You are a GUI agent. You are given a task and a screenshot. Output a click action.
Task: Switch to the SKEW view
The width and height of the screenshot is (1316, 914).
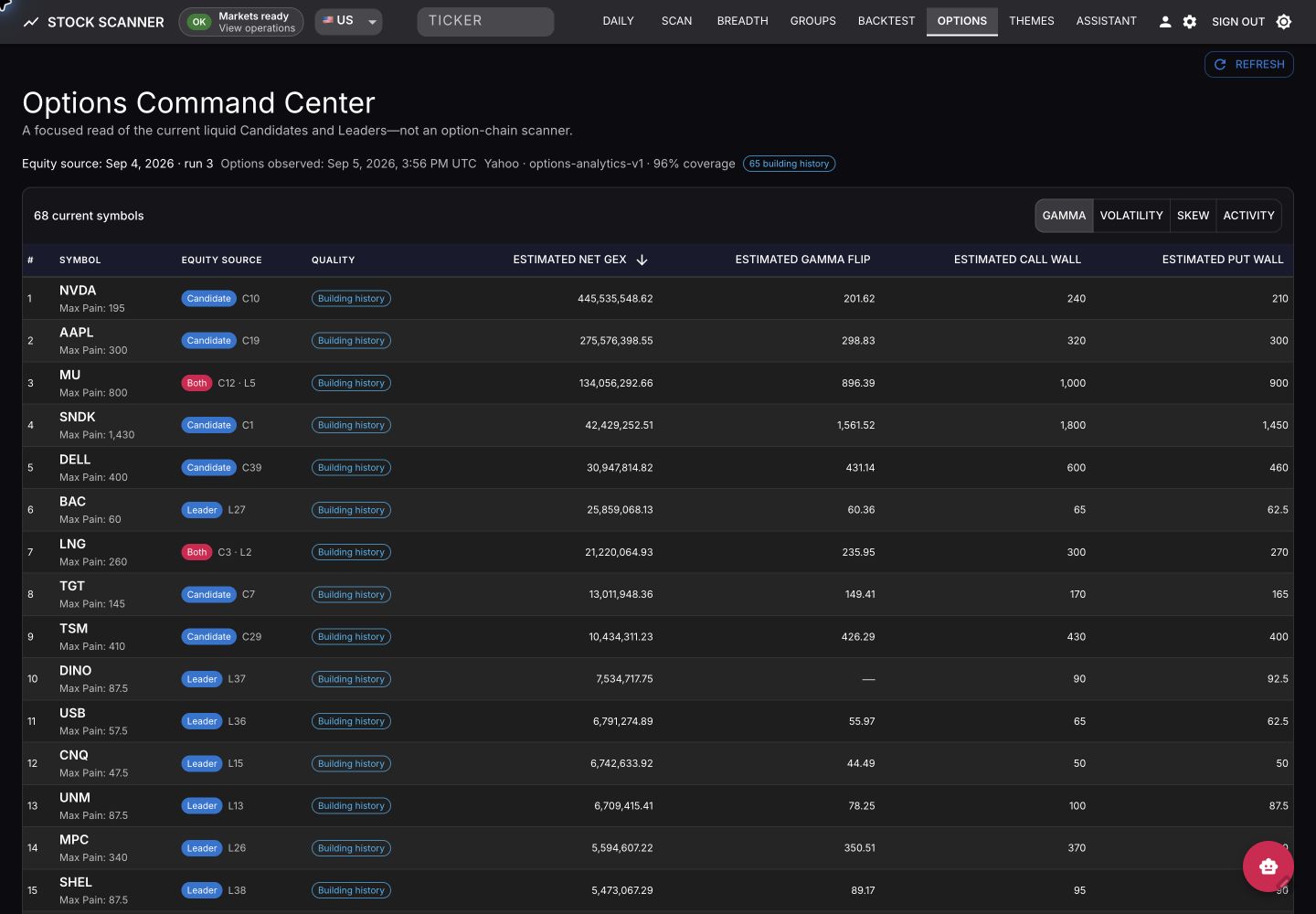[x=1193, y=216]
